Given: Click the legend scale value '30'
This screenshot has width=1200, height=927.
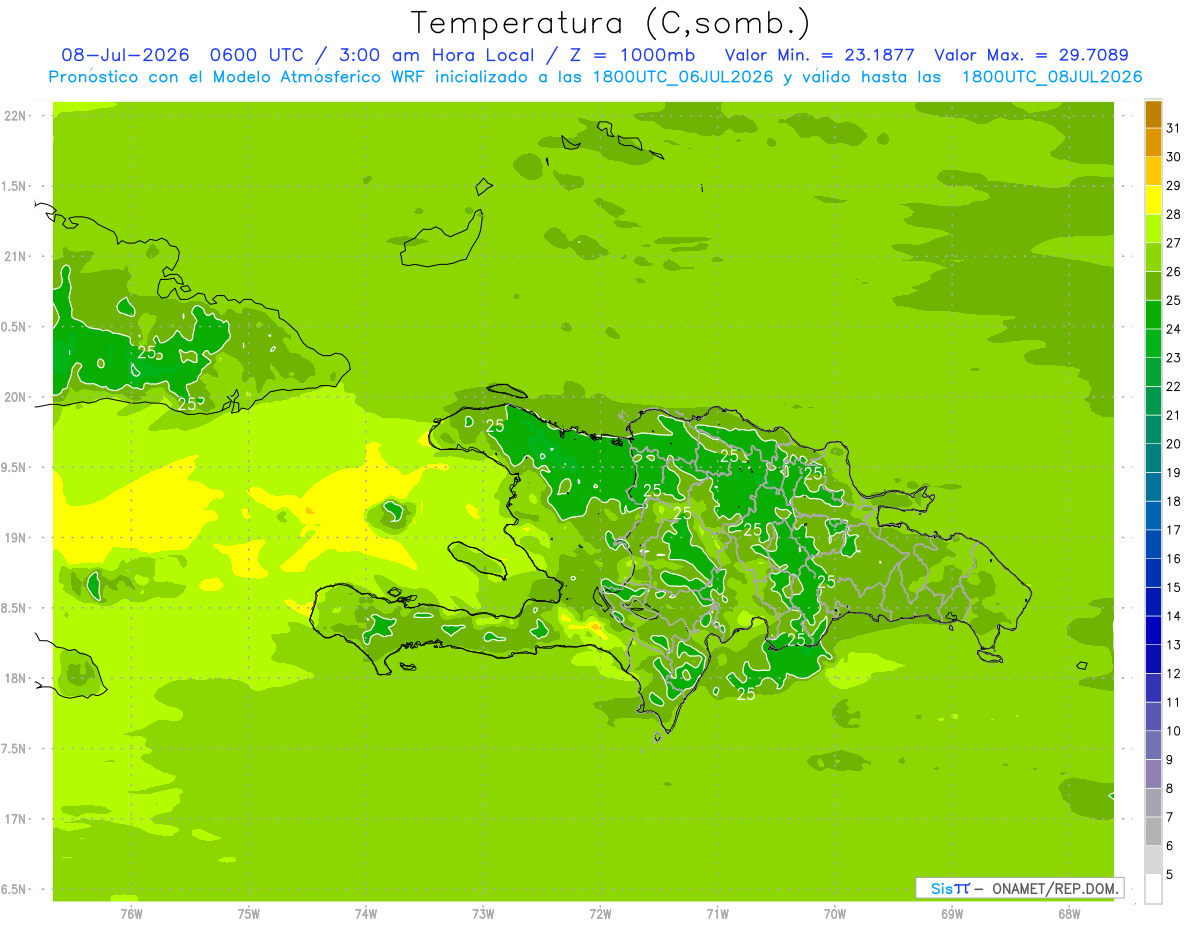Looking at the screenshot, I should pos(1174,157).
